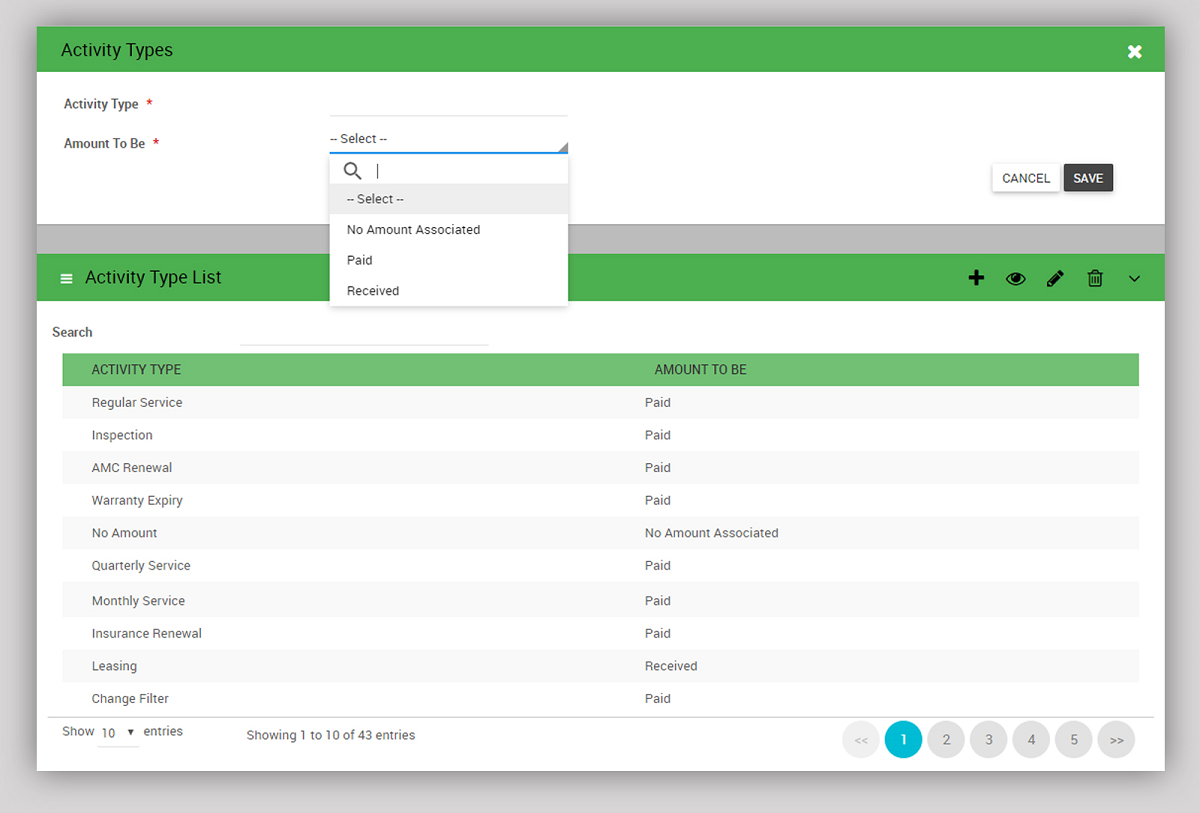Close the Activity Types panel with X
Image resolution: width=1200 pixels, height=813 pixels.
coord(1134,51)
